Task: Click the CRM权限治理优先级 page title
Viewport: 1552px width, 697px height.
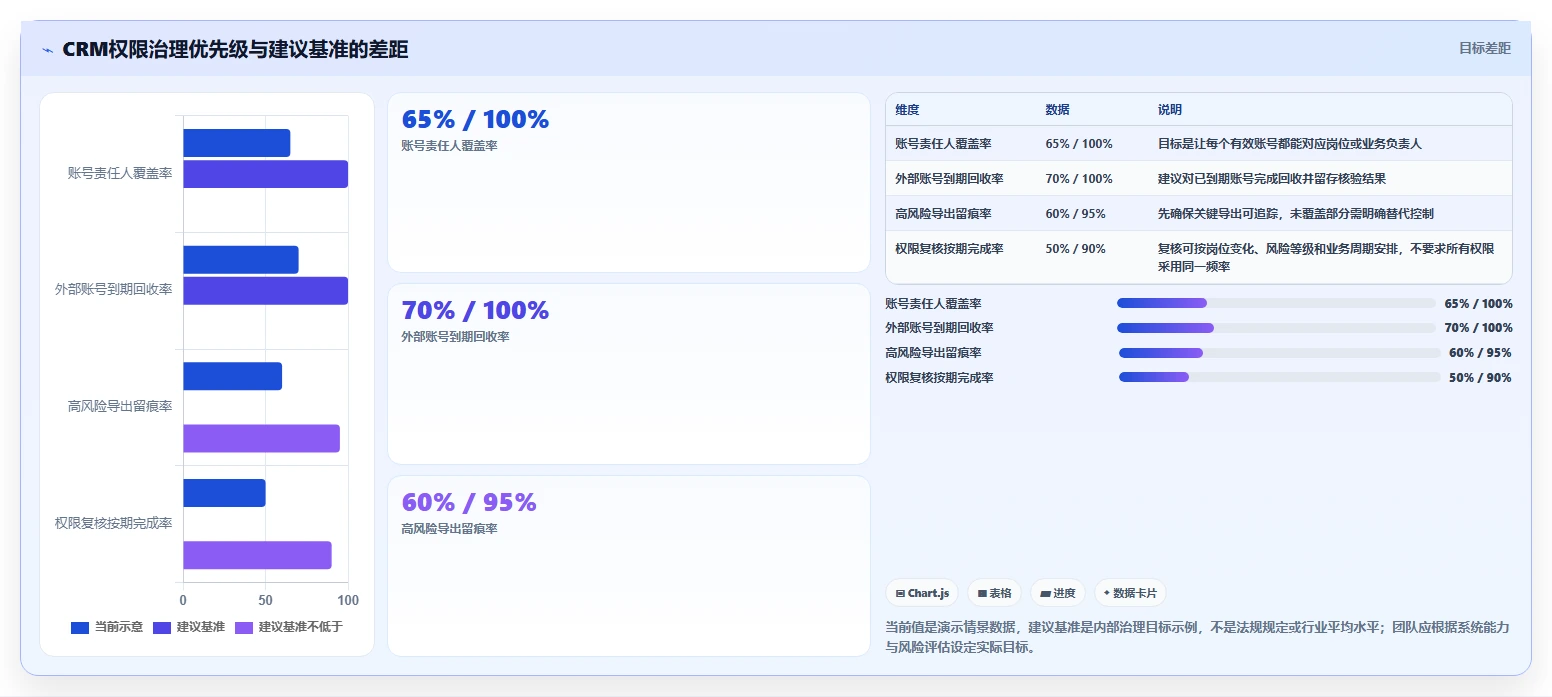Action: point(235,49)
